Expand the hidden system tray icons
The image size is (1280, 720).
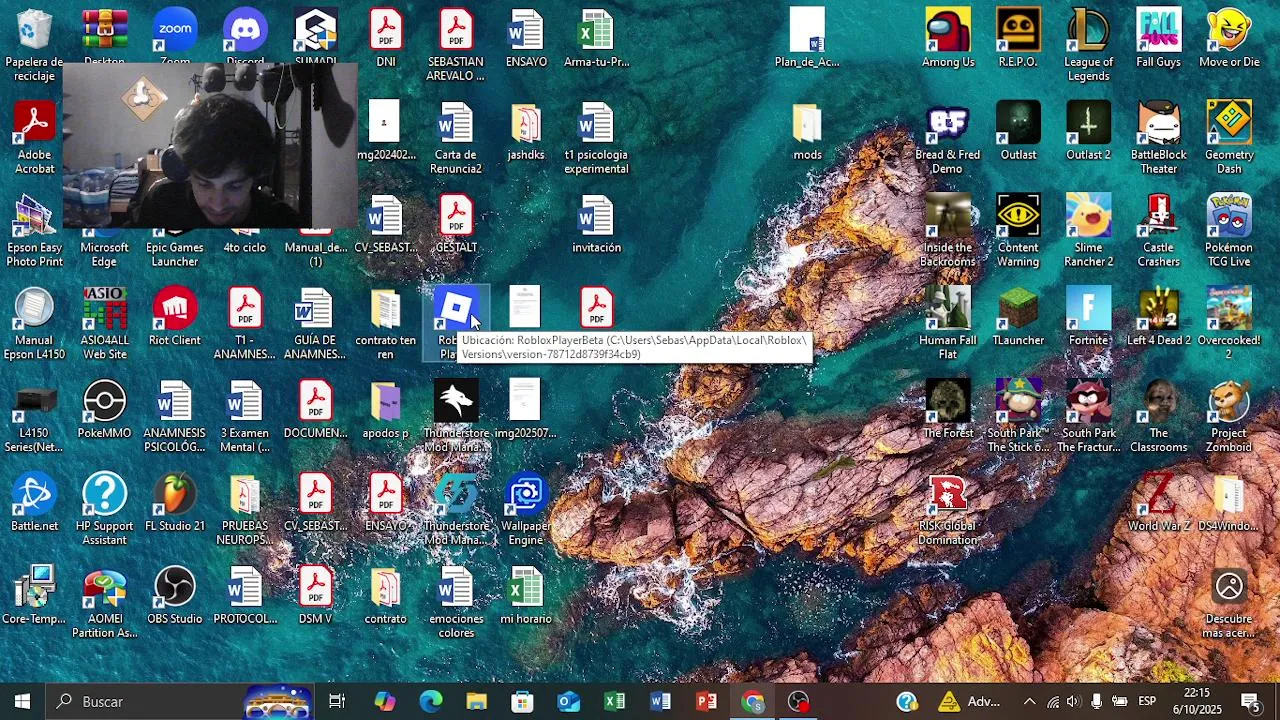click(x=1029, y=701)
